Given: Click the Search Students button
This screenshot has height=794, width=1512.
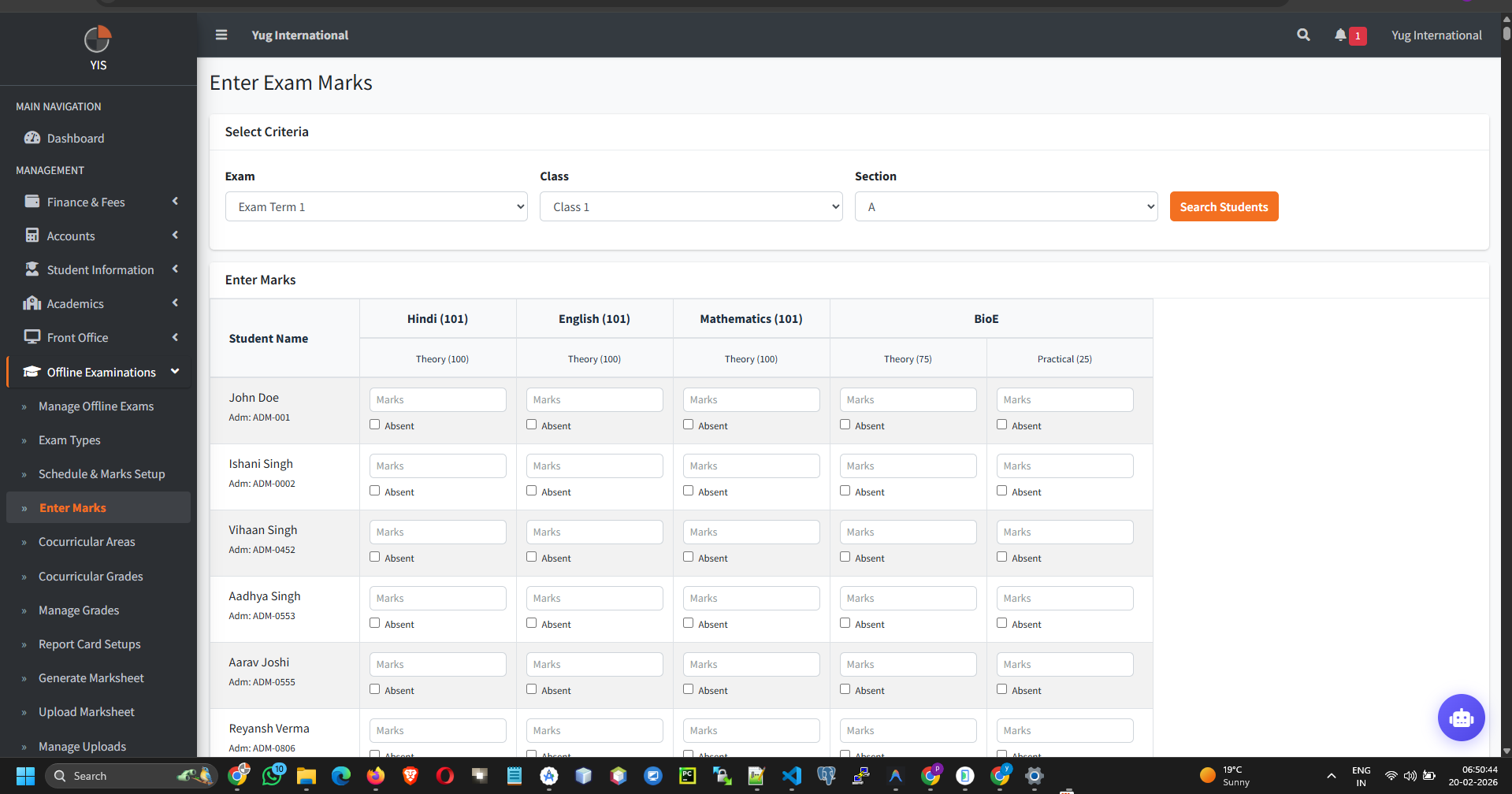Looking at the screenshot, I should pyautogui.click(x=1224, y=206).
